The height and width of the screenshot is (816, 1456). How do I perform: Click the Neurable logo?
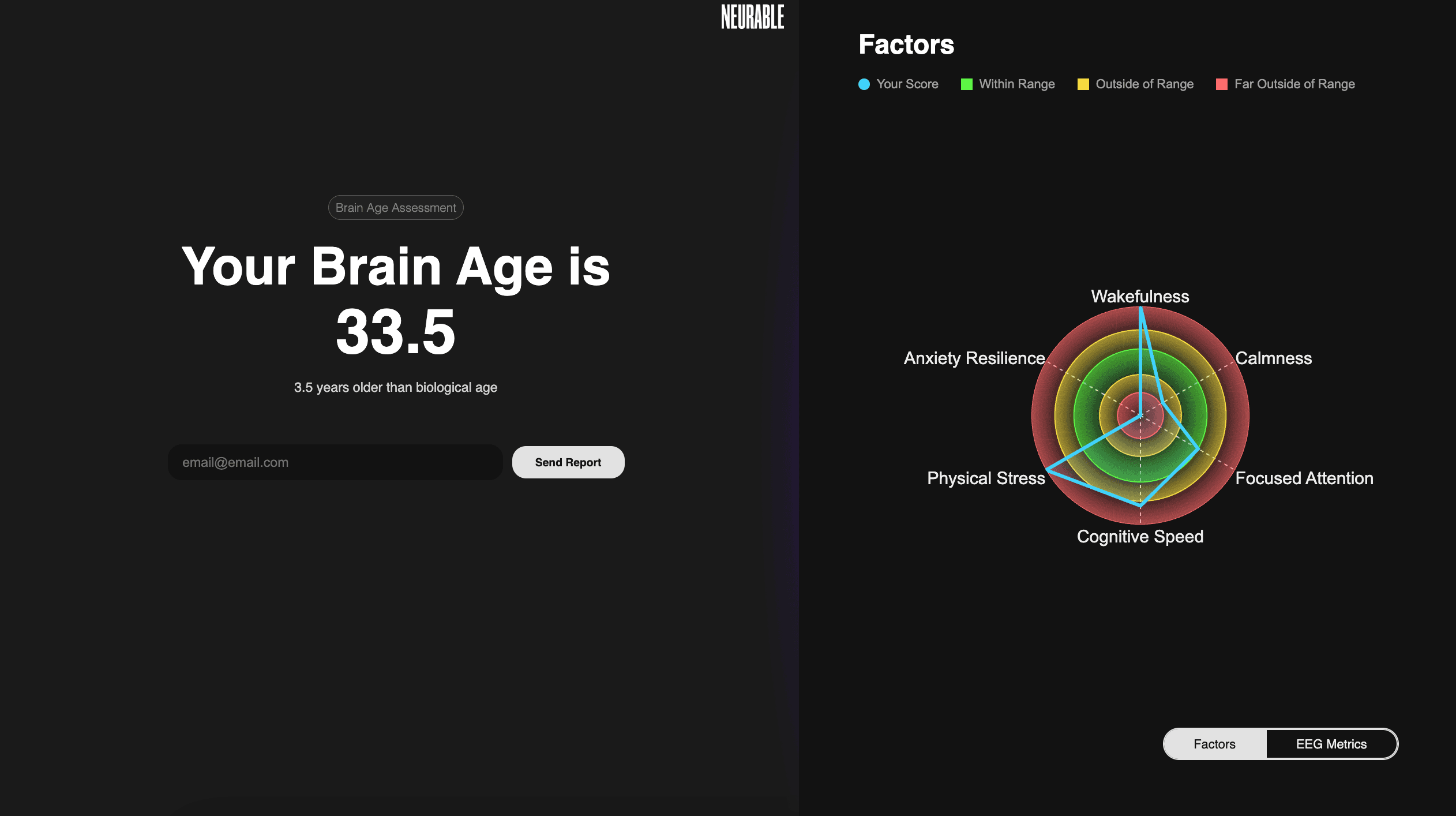click(x=752, y=17)
